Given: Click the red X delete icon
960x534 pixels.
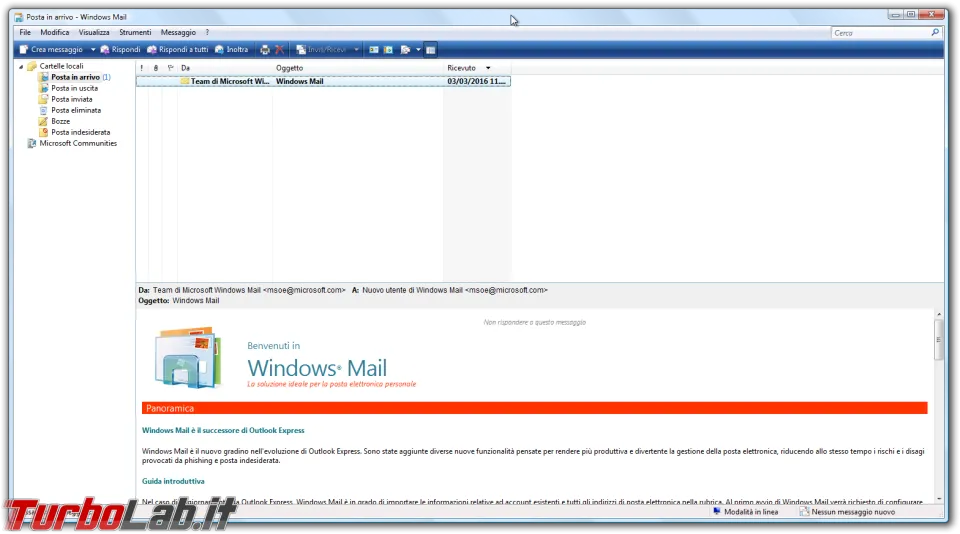Looking at the screenshot, I should 279,50.
